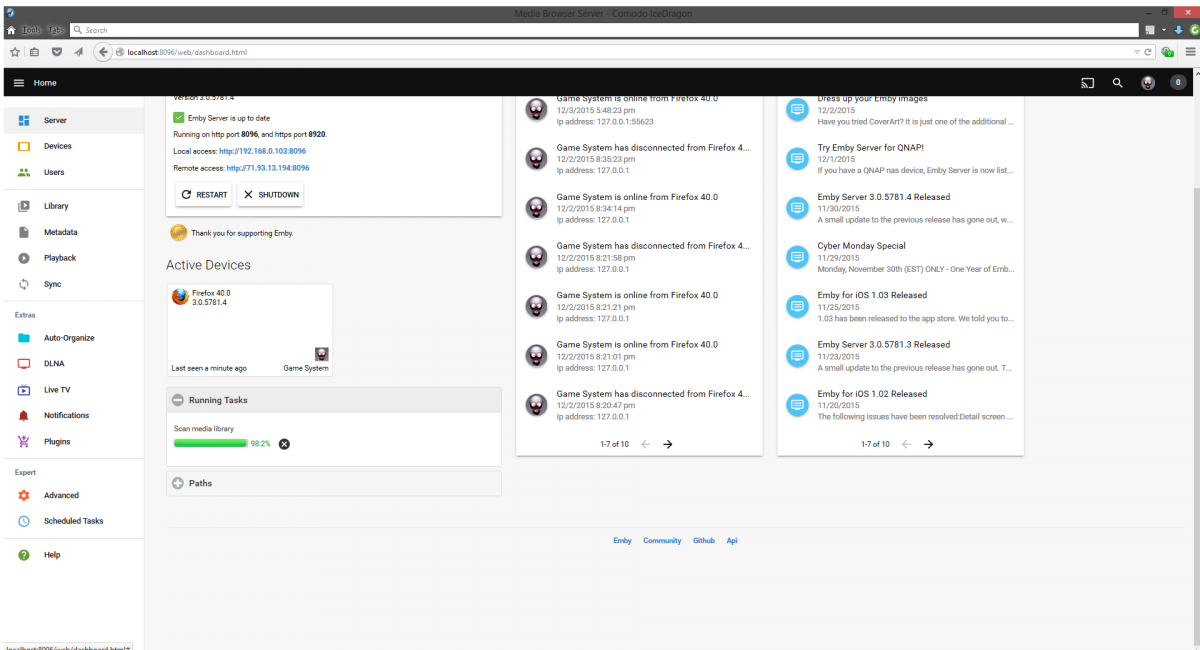Open the Notifications bell icon in sidebar

(24, 415)
